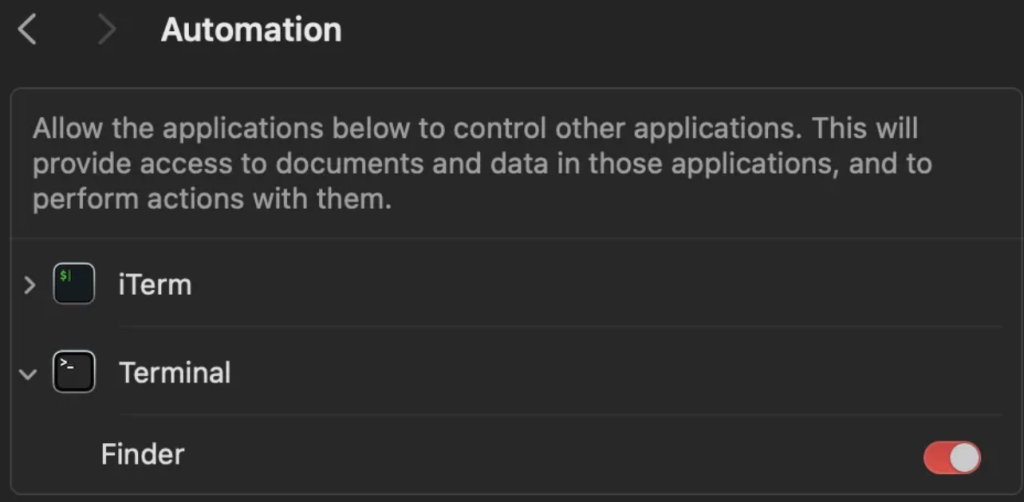Viewport: 1024px width, 502px height.
Task: Click the iTerm app icon
Action: pyautogui.click(x=74, y=284)
